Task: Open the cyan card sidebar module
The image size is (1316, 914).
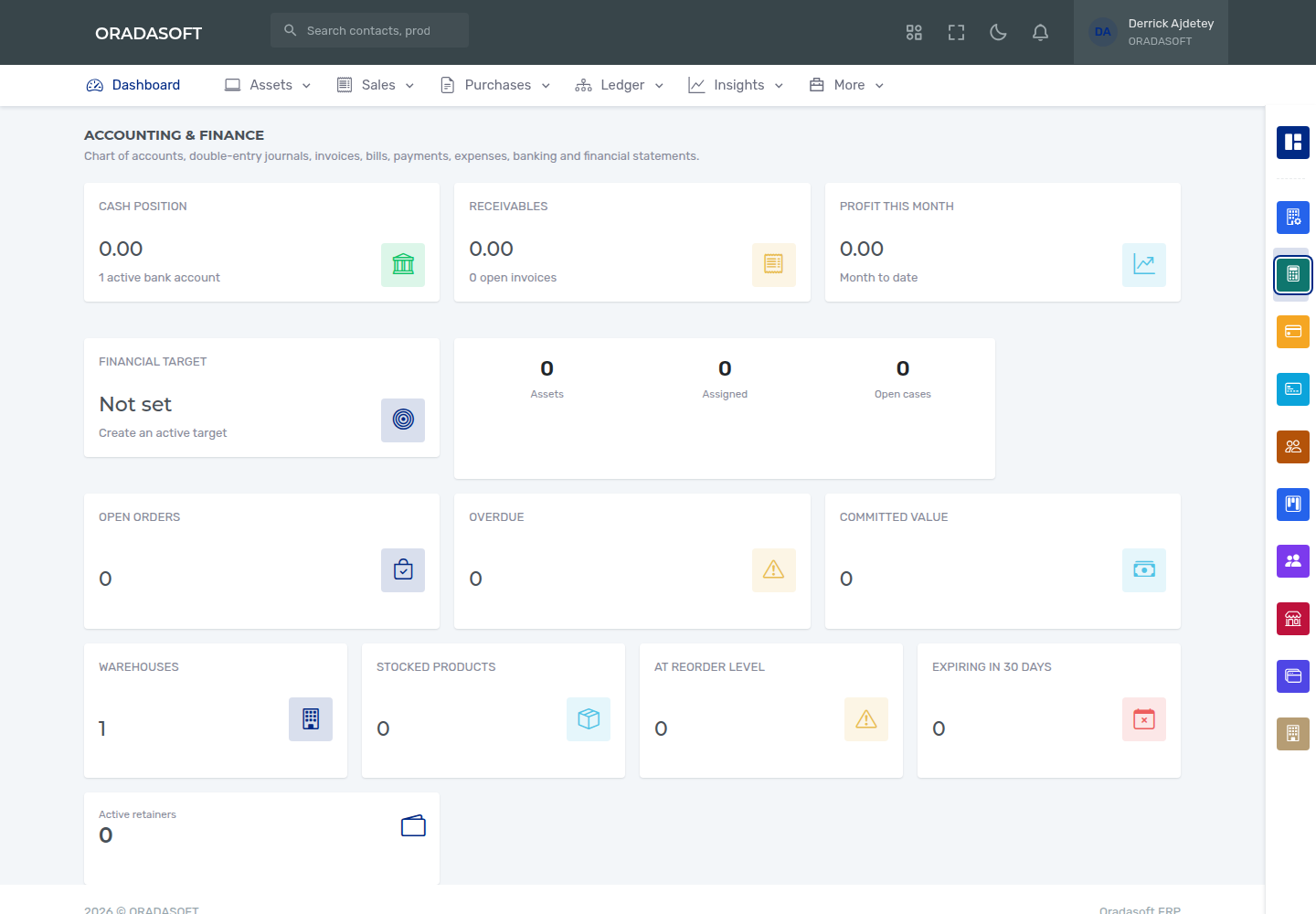Action: tap(1293, 389)
